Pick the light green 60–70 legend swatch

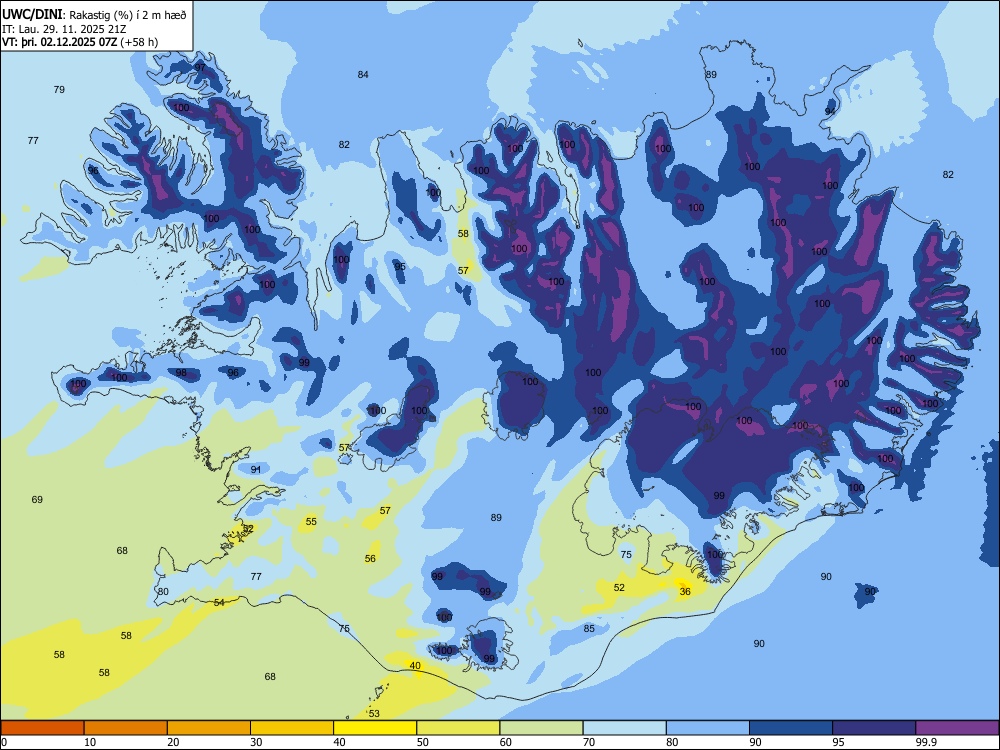point(541,728)
